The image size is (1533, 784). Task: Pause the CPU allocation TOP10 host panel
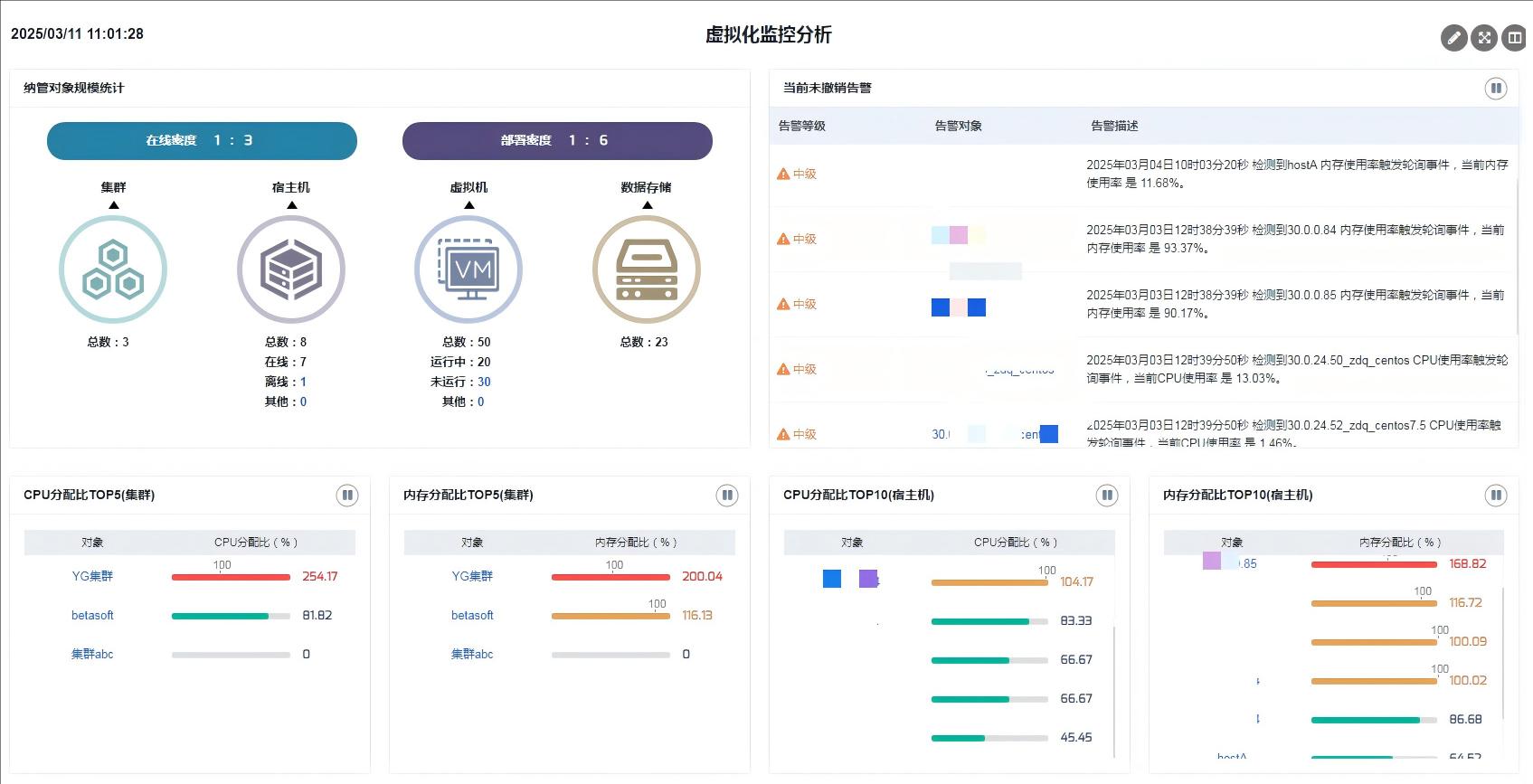(x=1107, y=496)
